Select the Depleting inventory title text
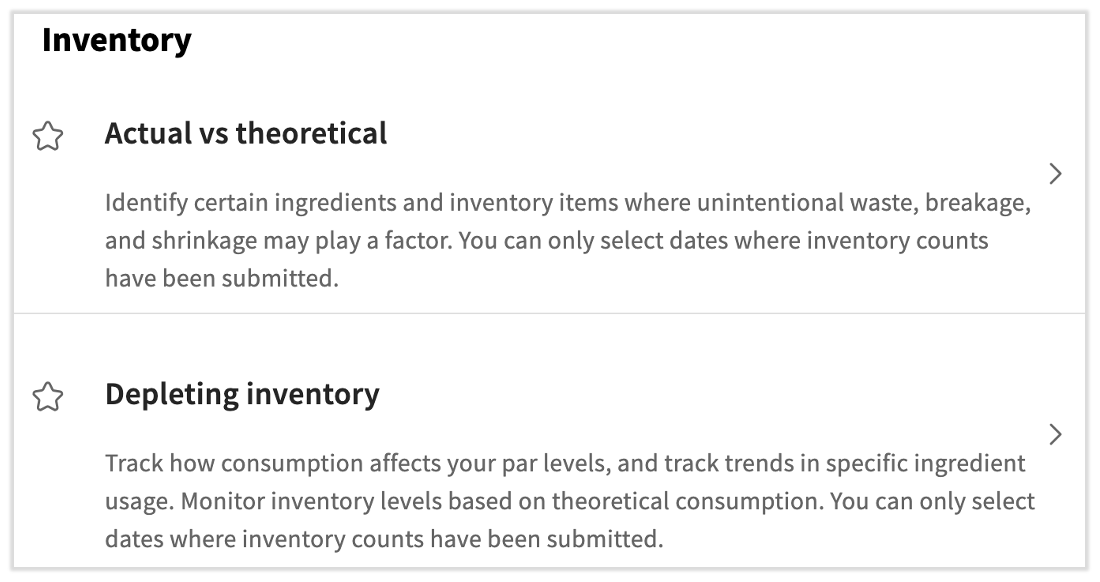The height and width of the screenshot is (582, 1100). 241,394
